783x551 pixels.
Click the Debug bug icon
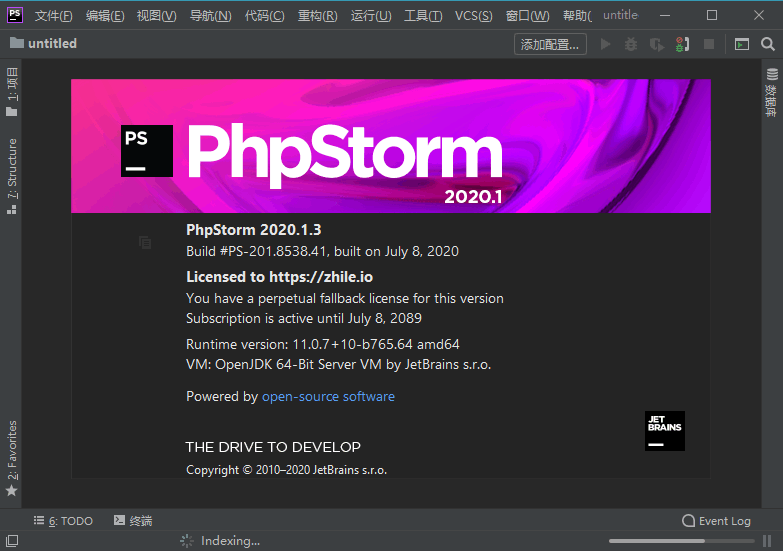pos(631,44)
